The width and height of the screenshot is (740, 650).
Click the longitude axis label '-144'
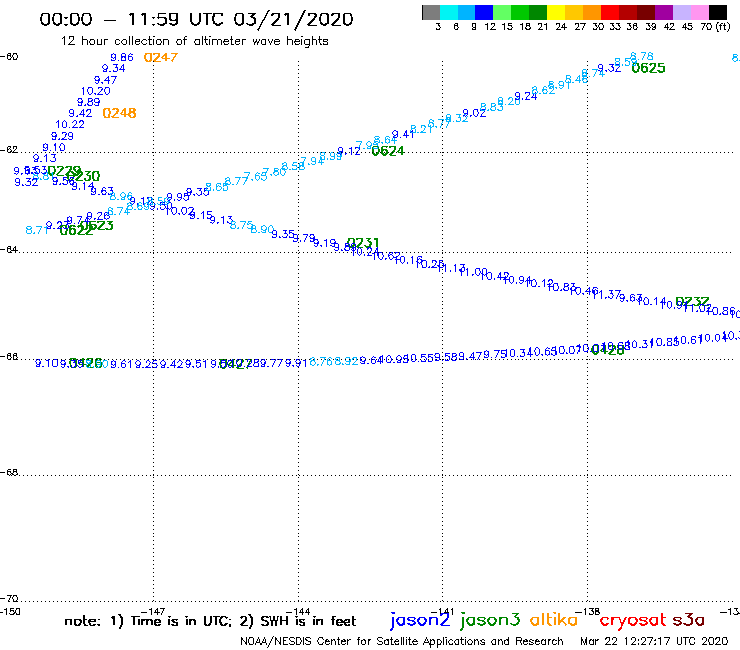click(x=298, y=612)
